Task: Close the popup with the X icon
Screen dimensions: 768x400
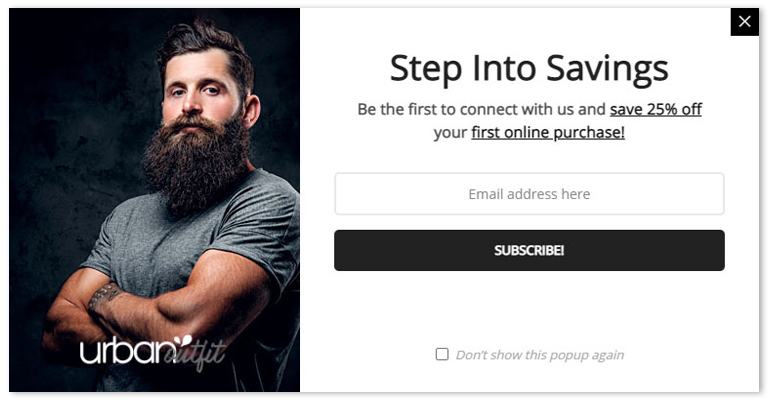Action: pyautogui.click(x=744, y=21)
